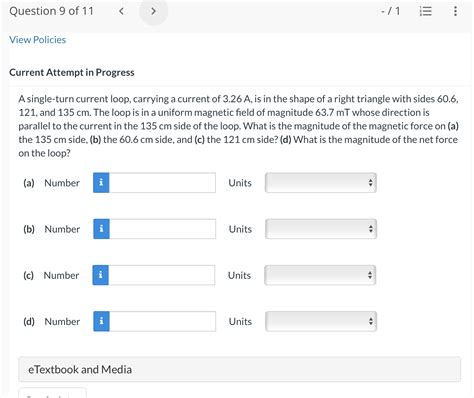Focus the Number field for part (a)

point(162,183)
